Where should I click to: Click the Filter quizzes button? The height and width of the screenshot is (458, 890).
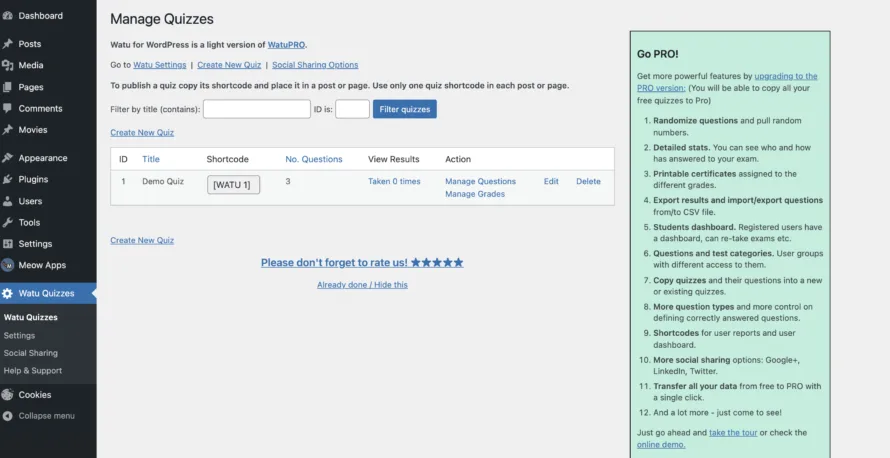click(x=404, y=109)
